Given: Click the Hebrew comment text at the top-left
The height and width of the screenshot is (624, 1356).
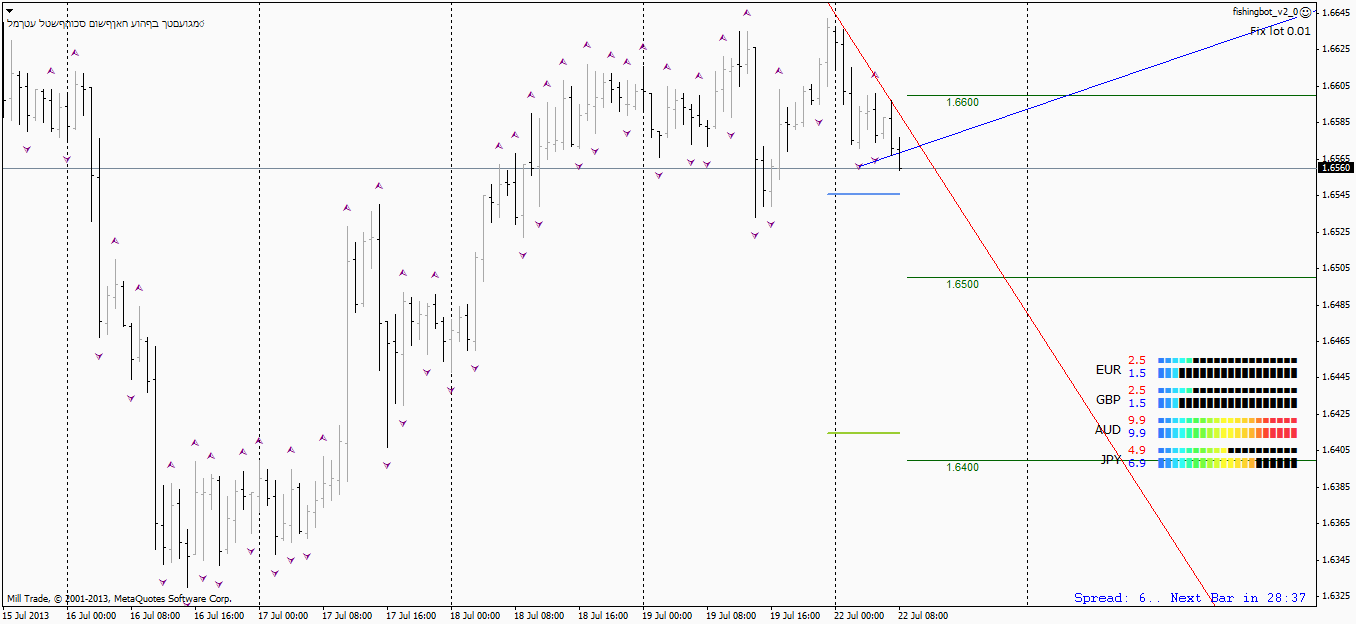Looking at the screenshot, I should (104, 22).
